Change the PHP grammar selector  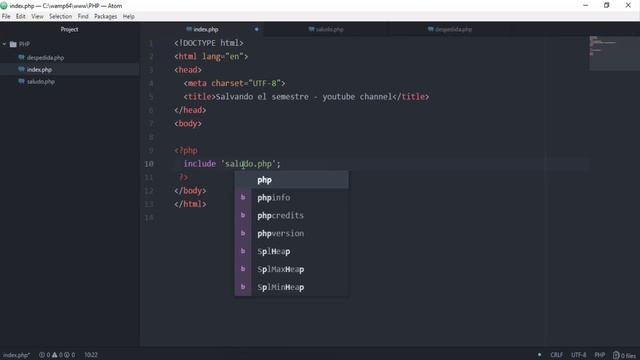pyautogui.click(x=600, y=355)
